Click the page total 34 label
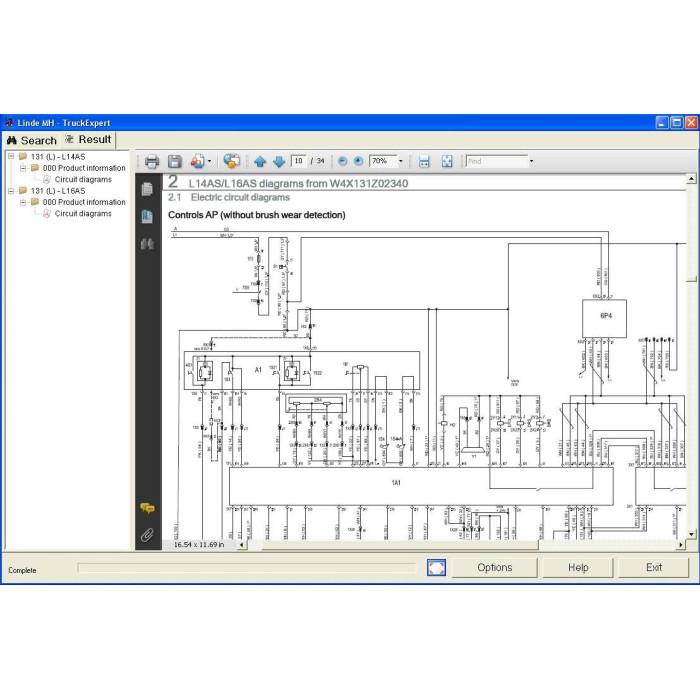The image size is (700, 700). click(321, 161)
